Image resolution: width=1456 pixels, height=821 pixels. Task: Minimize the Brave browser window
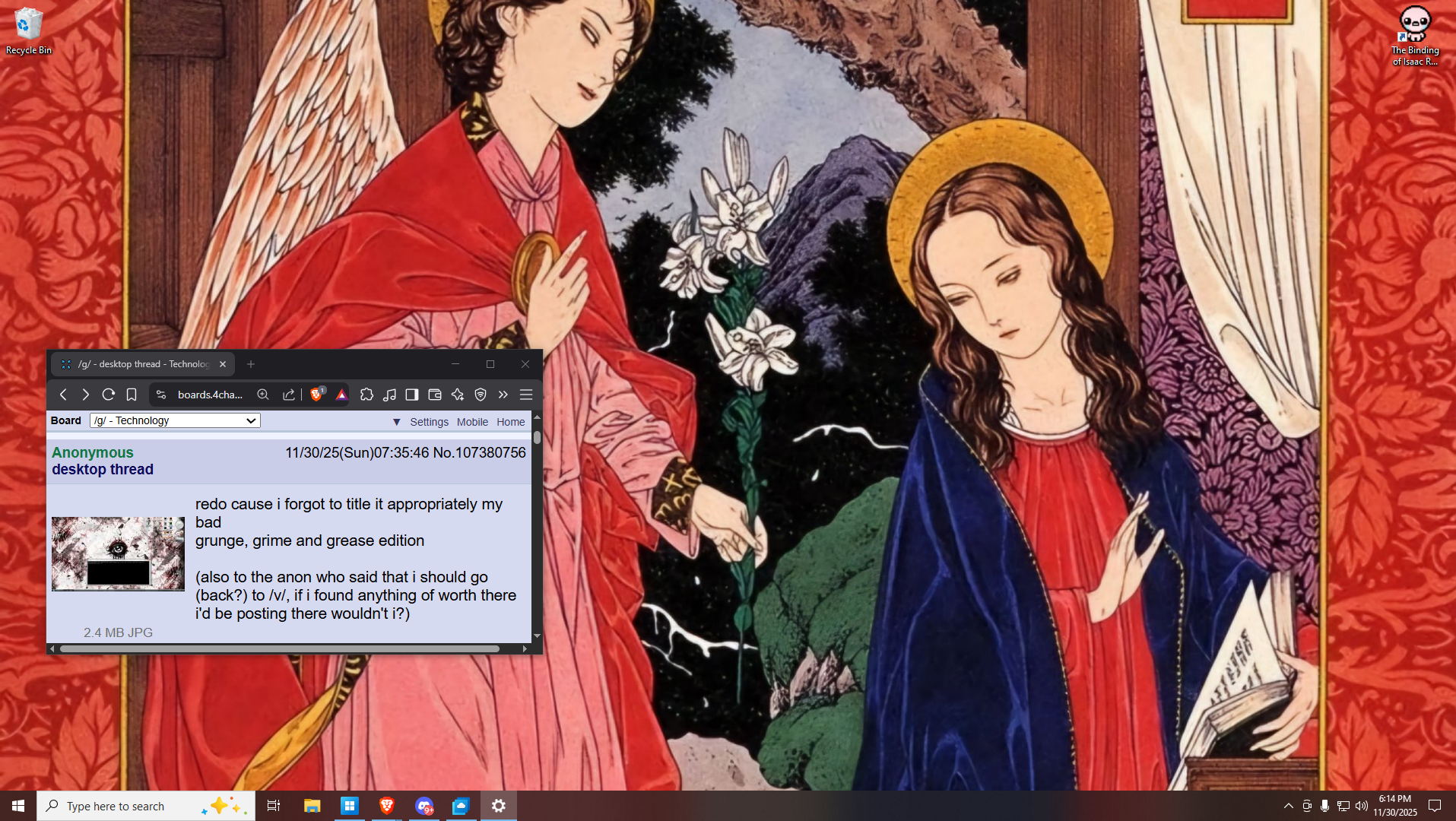455,364
